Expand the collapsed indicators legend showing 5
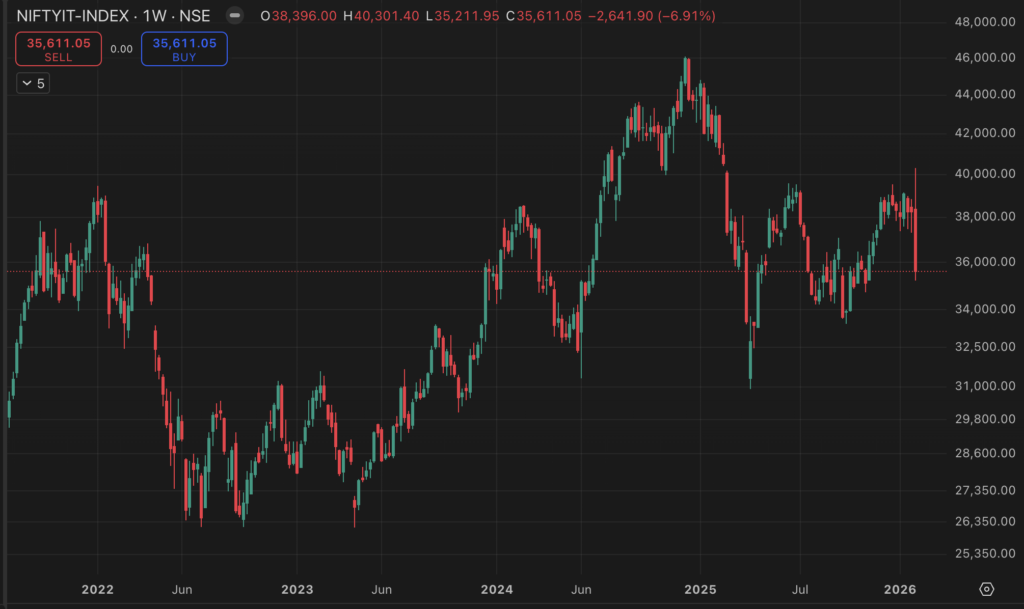This screenshot has height=609, width=1024. tap(33, 83)
